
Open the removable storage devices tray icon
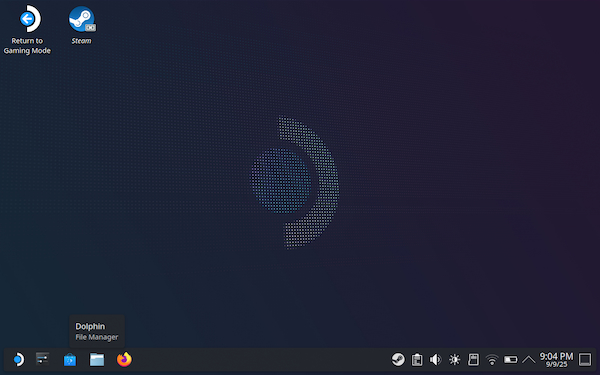(473, 360)
